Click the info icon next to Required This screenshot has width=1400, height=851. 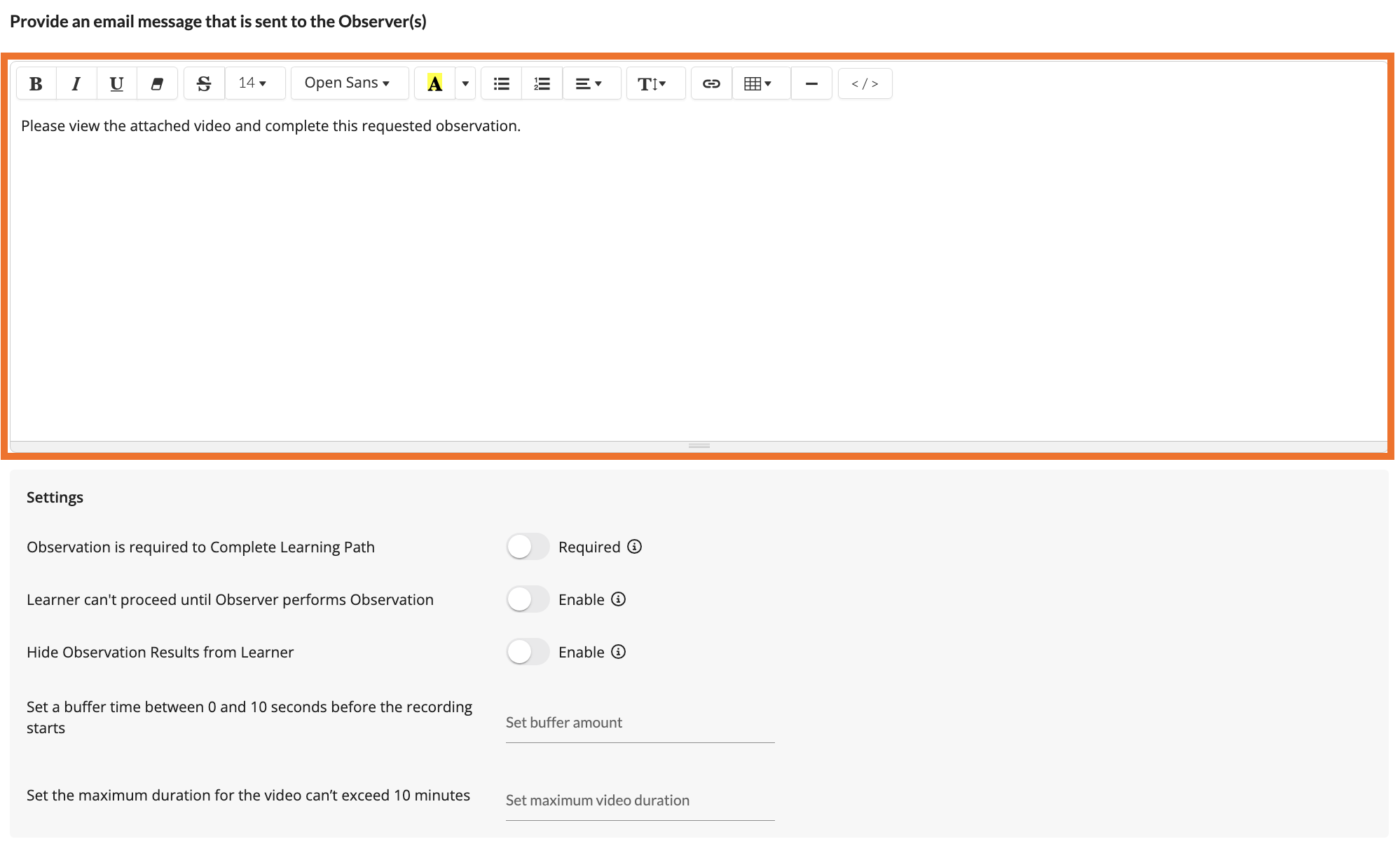[634, 547]
